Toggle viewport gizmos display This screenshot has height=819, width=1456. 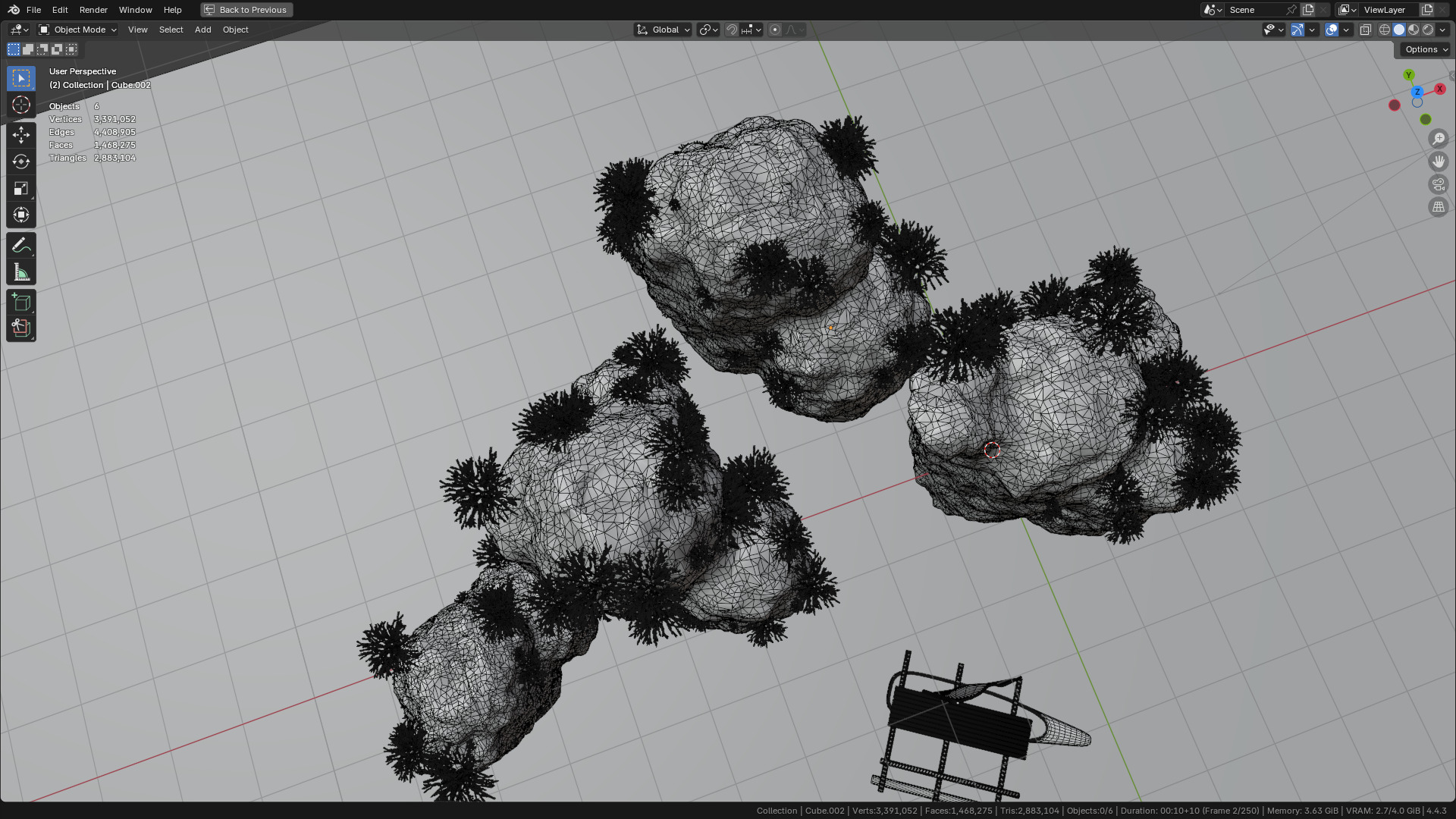point(1298,30)
